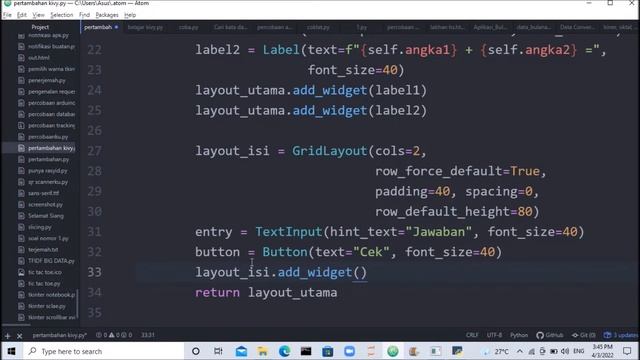Open 'tic tac toe.py' in the project tree

[x=44, y=283]
